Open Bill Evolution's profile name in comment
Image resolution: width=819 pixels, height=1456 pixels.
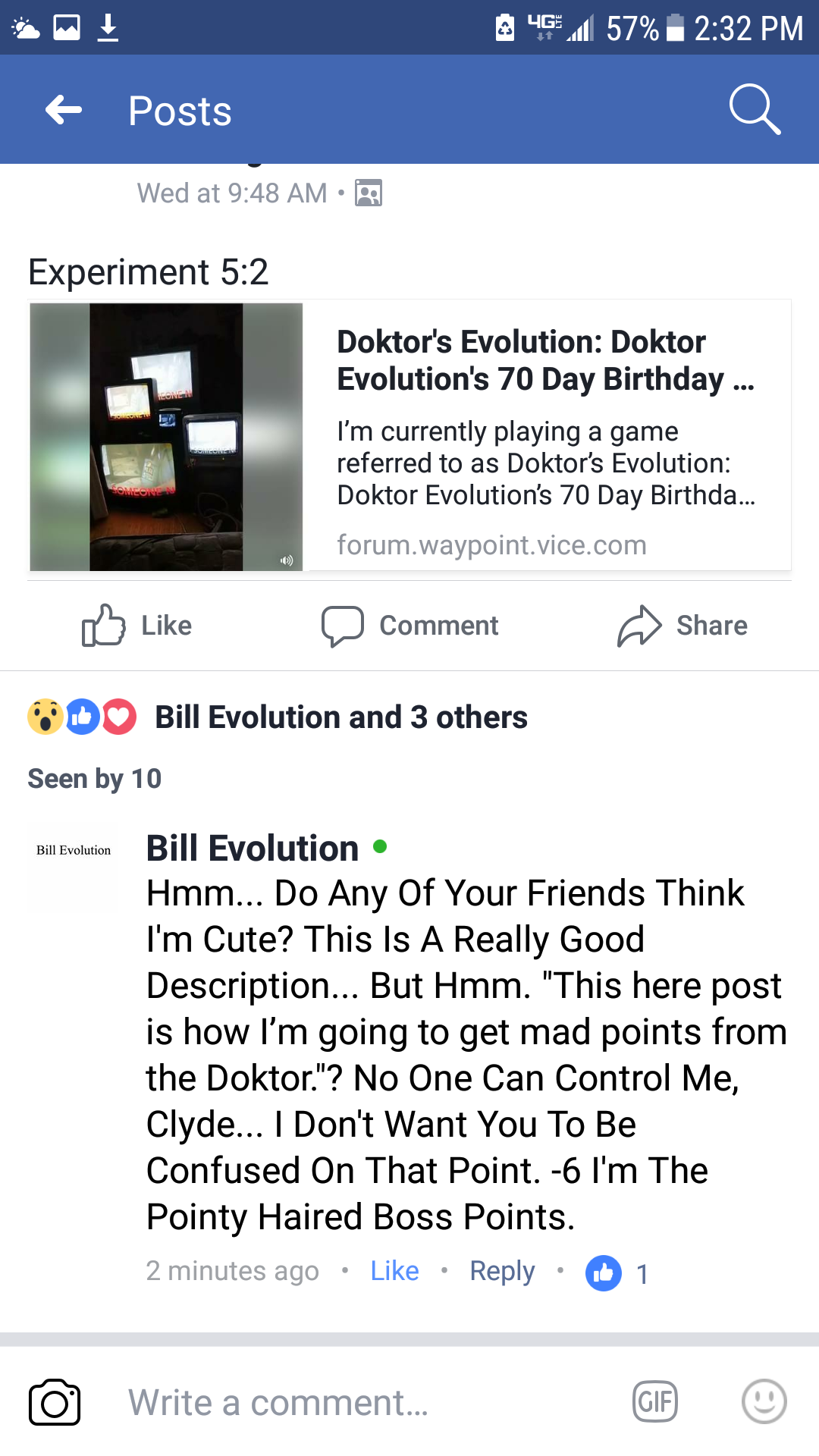(x=253, y=848)
